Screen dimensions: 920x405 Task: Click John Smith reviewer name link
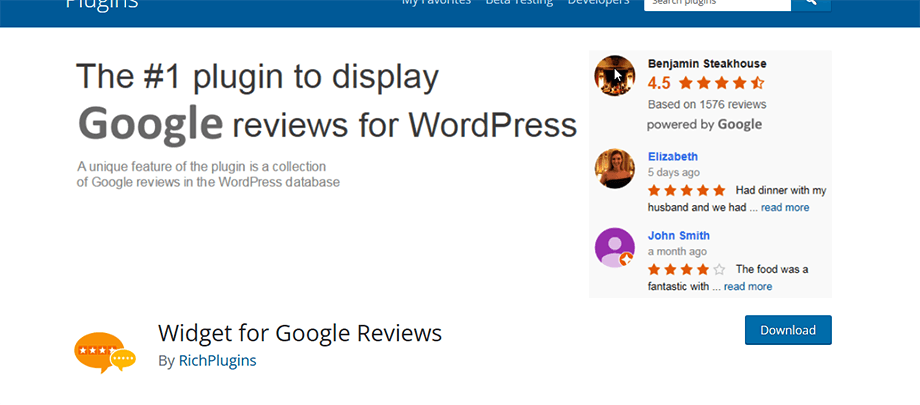pos(679,235)
